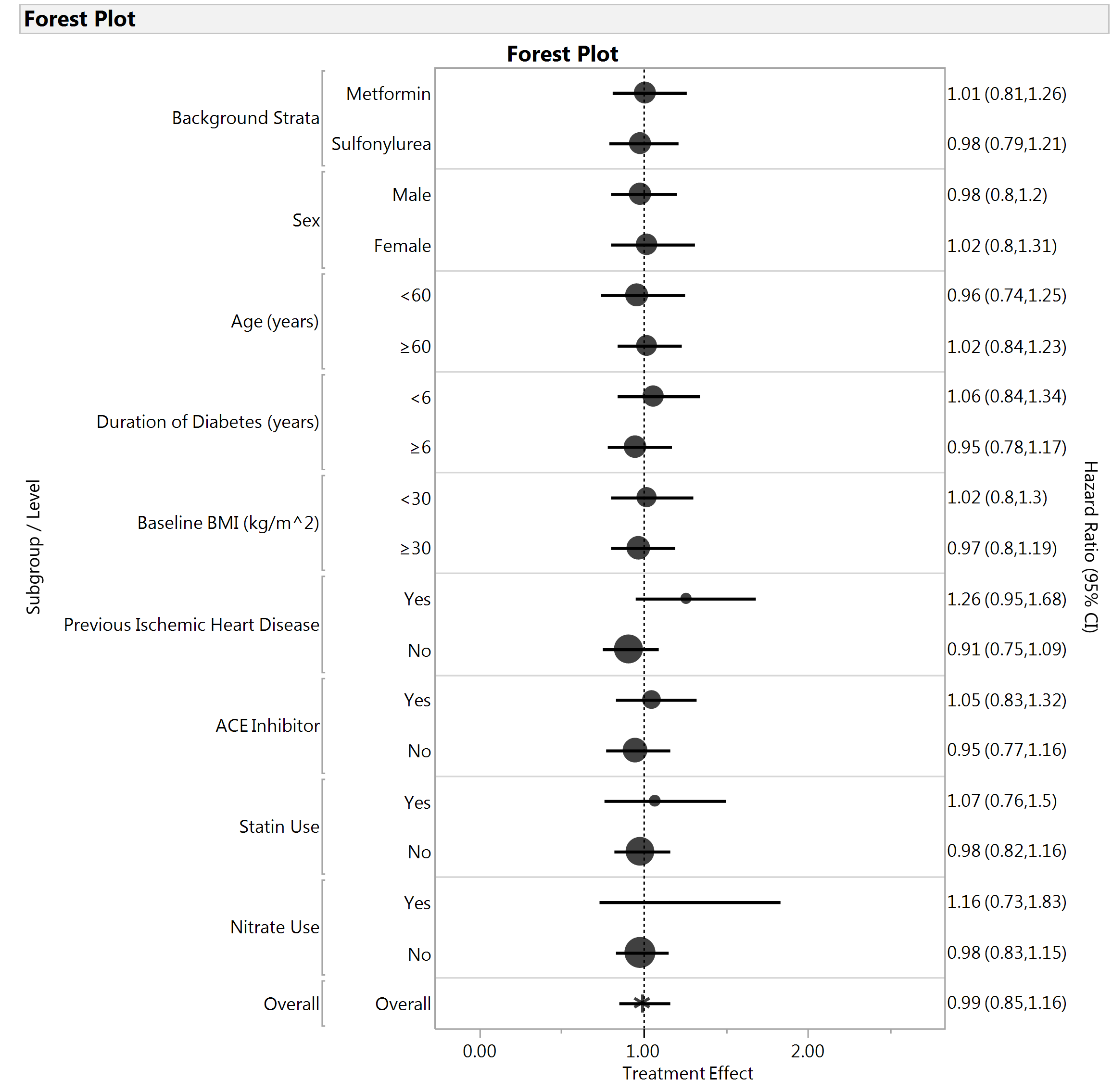Click the 0.00 tick label on x-axis

point(479,1051)
